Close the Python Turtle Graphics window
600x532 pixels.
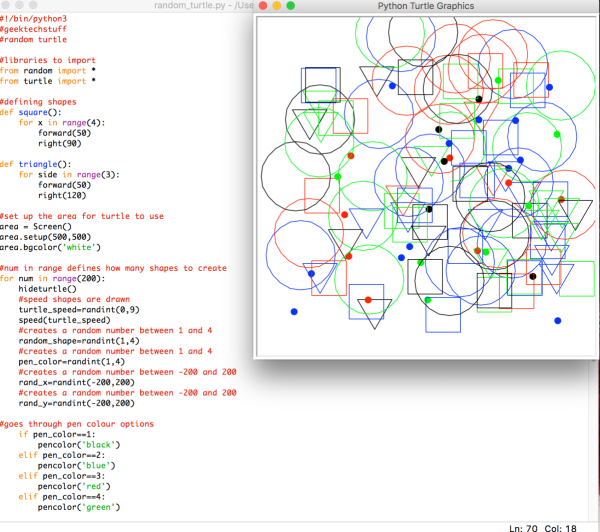pyautogui.click(x=263, y=6)
